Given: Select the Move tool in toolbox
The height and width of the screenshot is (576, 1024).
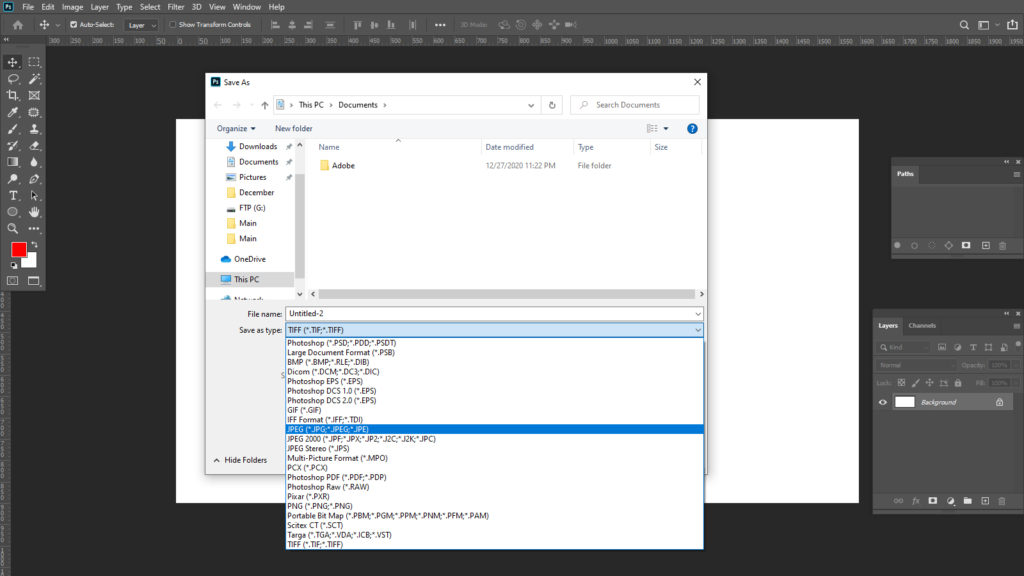Looking at the screenshot, I should click(x=12, y=62).
